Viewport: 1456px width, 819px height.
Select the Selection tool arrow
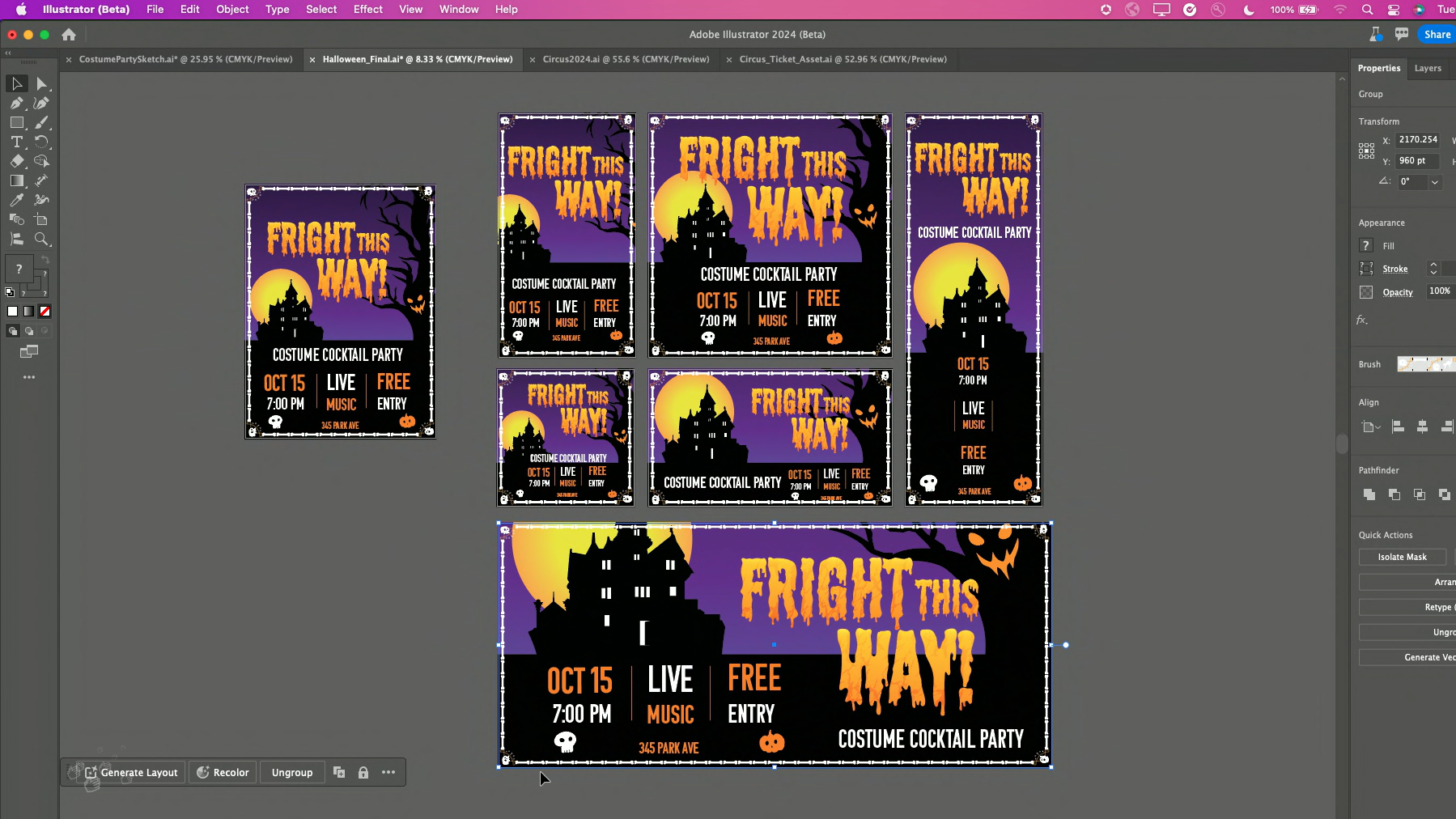pyautogui.click(x=17, y=83)
